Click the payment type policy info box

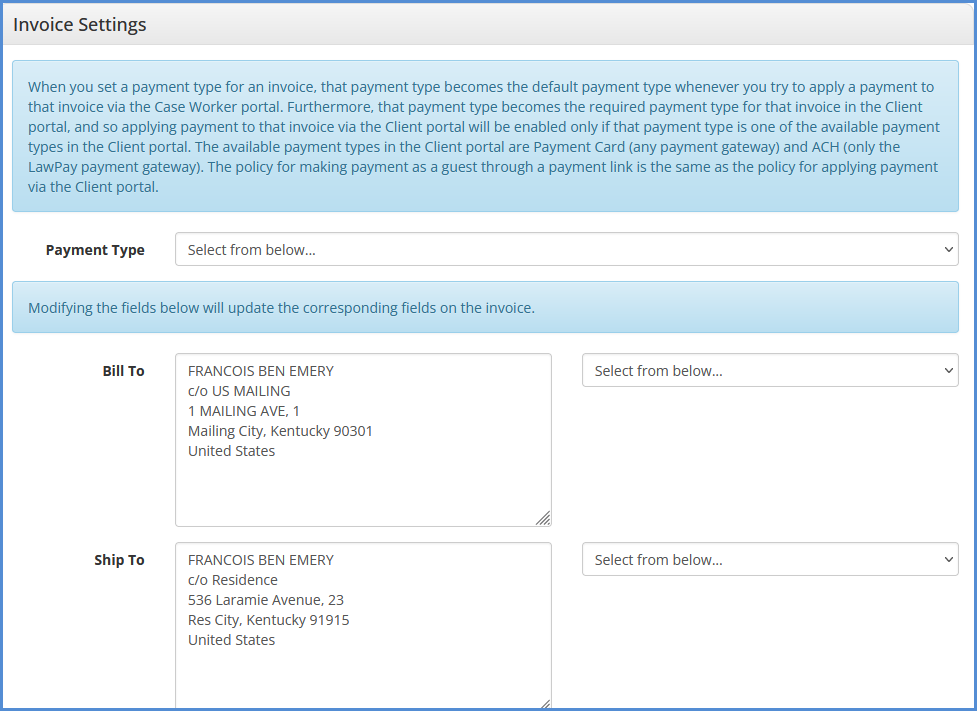(x=485, y=137)
